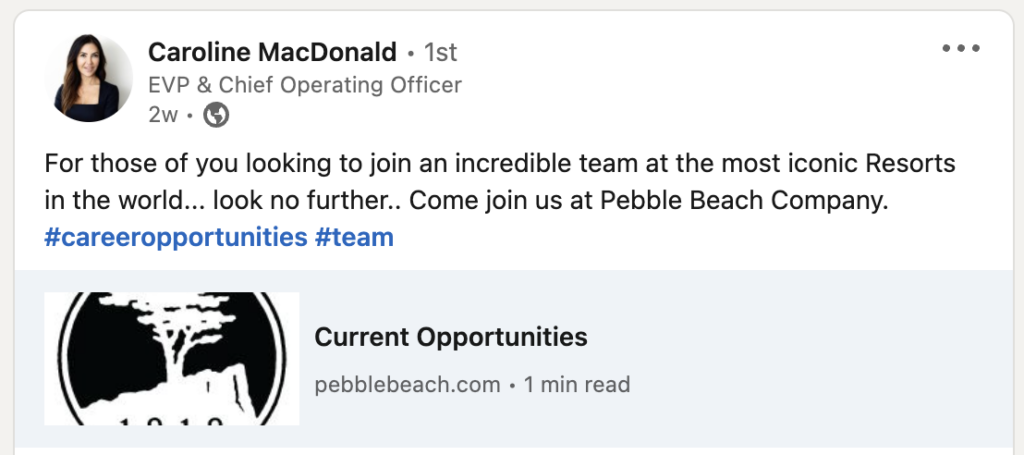Click Caroline MacDonald's profile photo
This screenshot has height=455, width=1024.
(88, 79)
